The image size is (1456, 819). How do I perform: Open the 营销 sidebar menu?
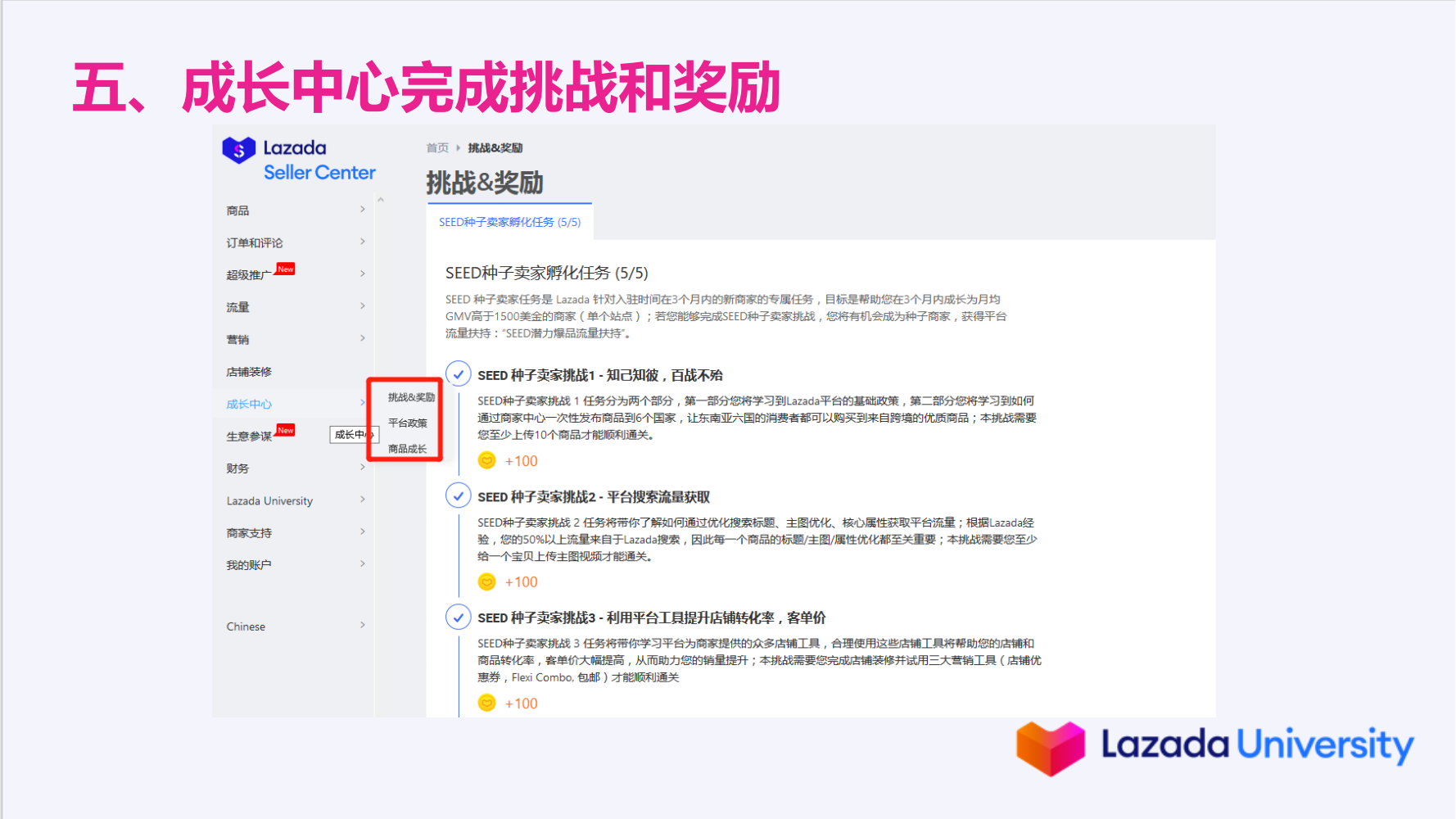pyautogui.click(x=237, y=339)
